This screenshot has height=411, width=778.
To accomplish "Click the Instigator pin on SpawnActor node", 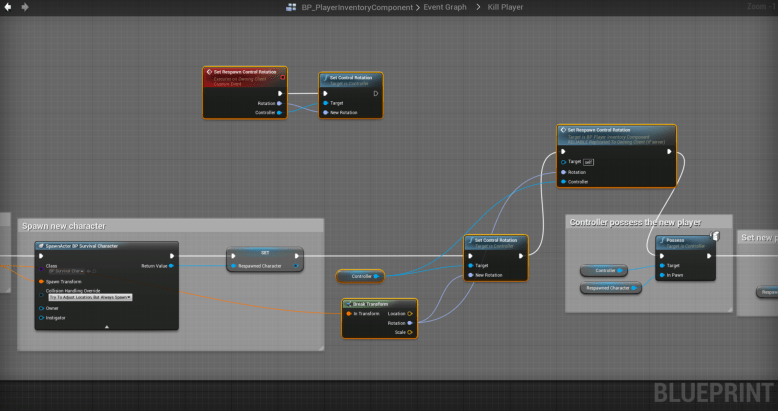I will click(42, 318).
